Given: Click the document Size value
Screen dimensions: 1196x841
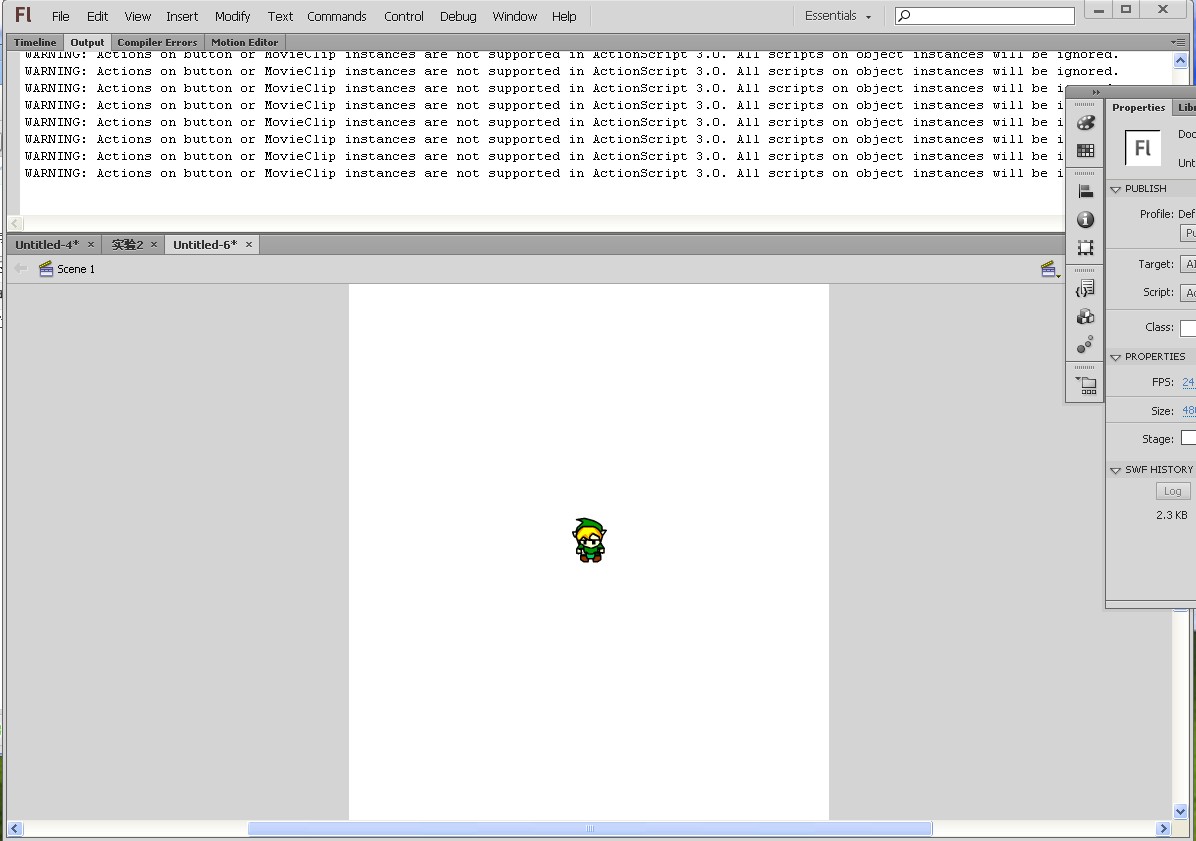Looking at the screenshot, I should pos(1188,410).
